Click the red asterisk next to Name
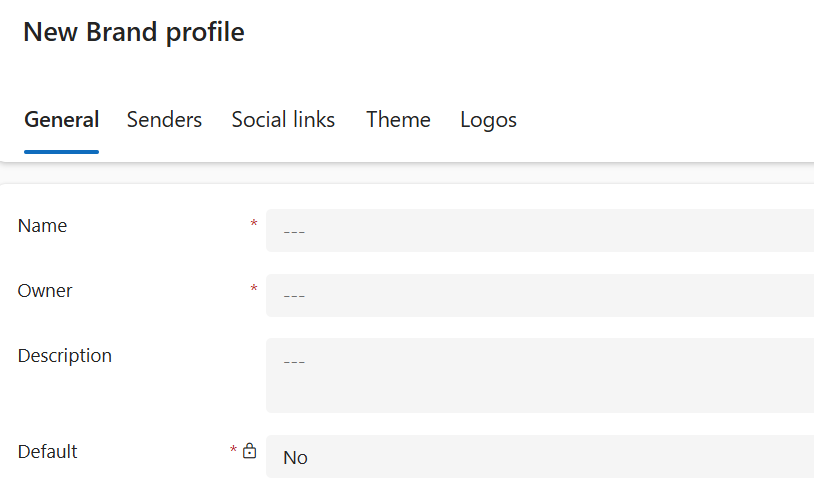This screenshot has width=814, height=499. coord(254,223)
